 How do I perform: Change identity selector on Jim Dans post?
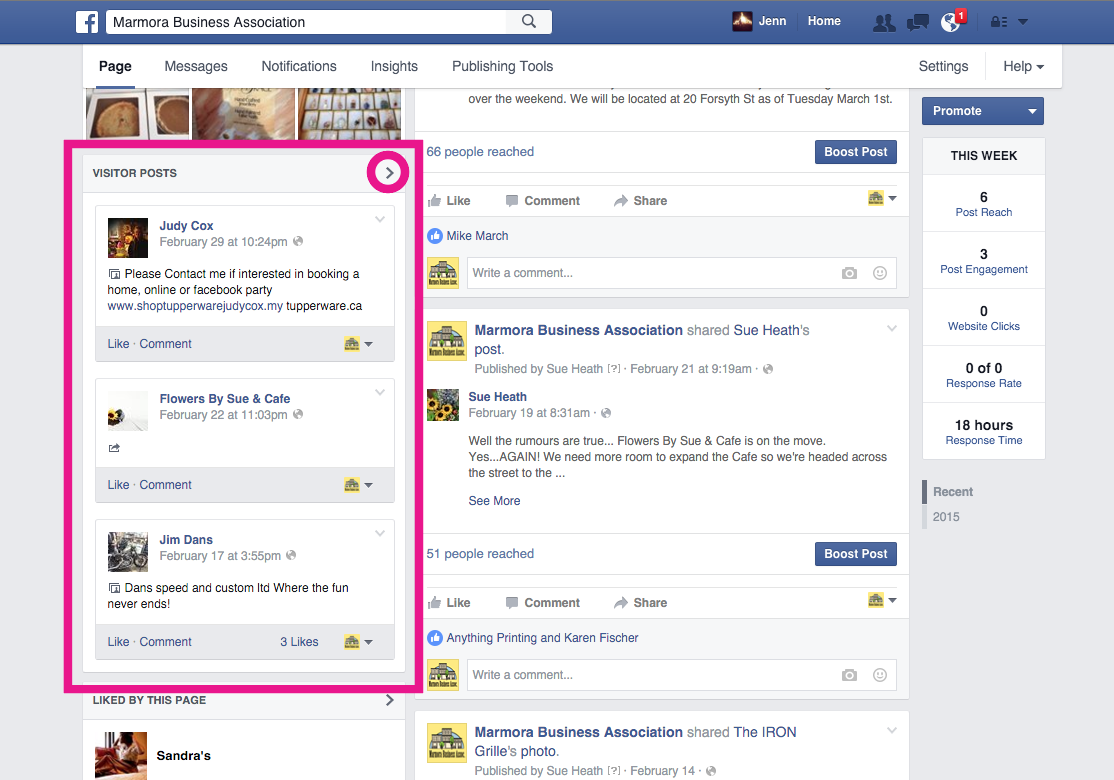pyautogui.click(x=358, y=642)
